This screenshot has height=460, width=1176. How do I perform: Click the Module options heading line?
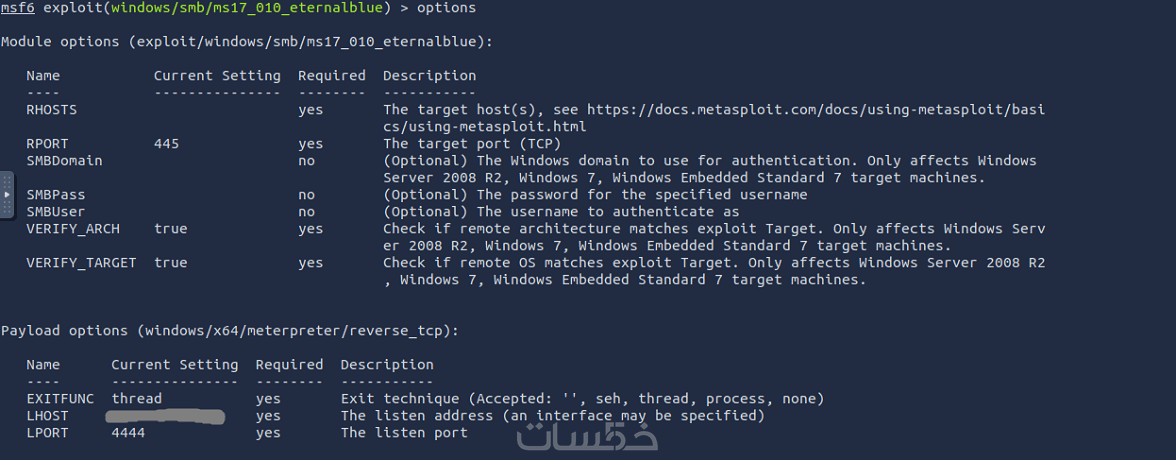pyautogui.click(x=246, y=42)
